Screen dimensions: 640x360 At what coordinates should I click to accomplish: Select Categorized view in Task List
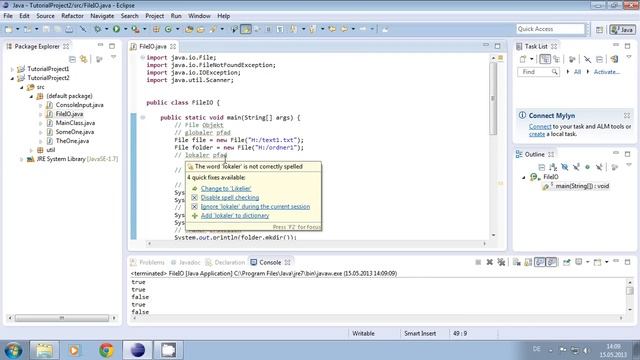tap(545, 59)
